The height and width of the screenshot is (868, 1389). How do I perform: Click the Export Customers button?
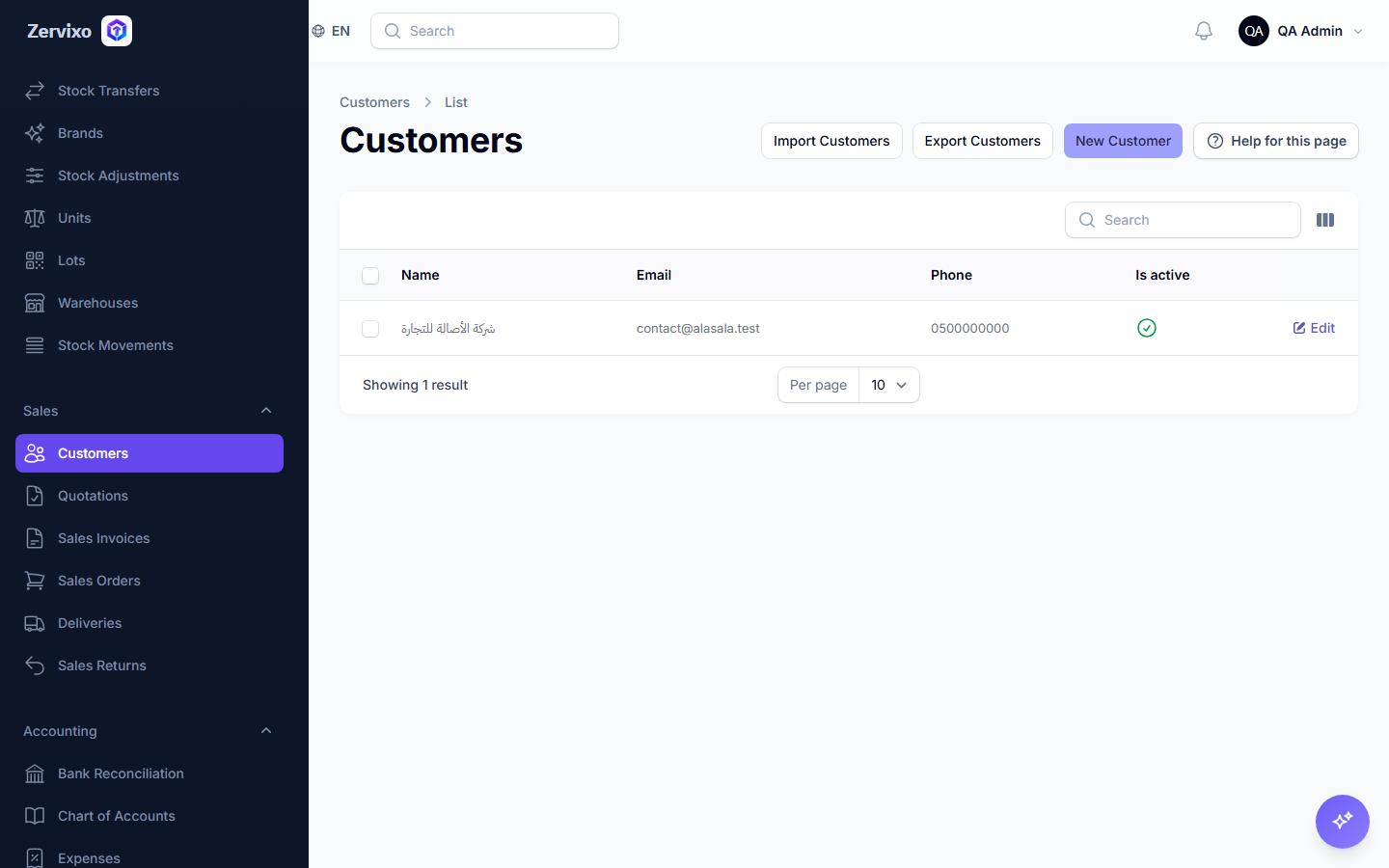pyautogui.click(x=983, y=141)
